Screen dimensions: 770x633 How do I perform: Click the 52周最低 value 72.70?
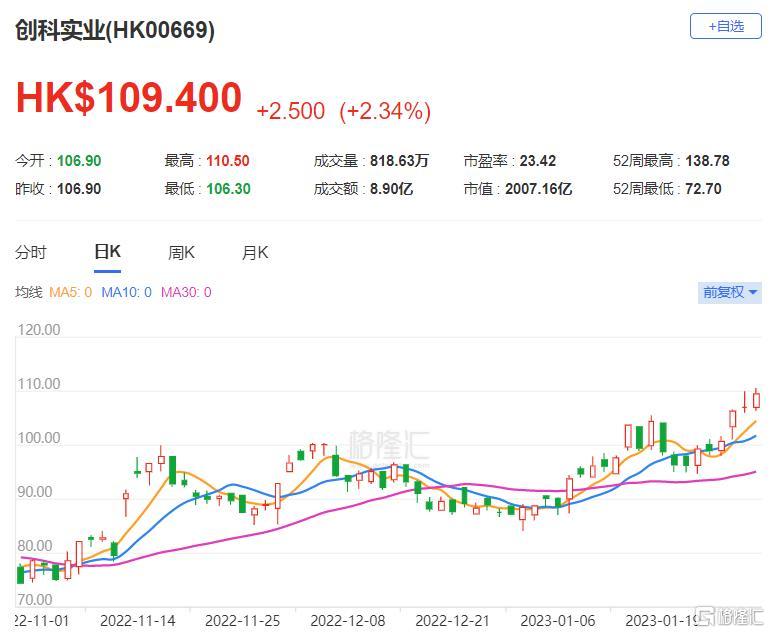tap(703, 189)
